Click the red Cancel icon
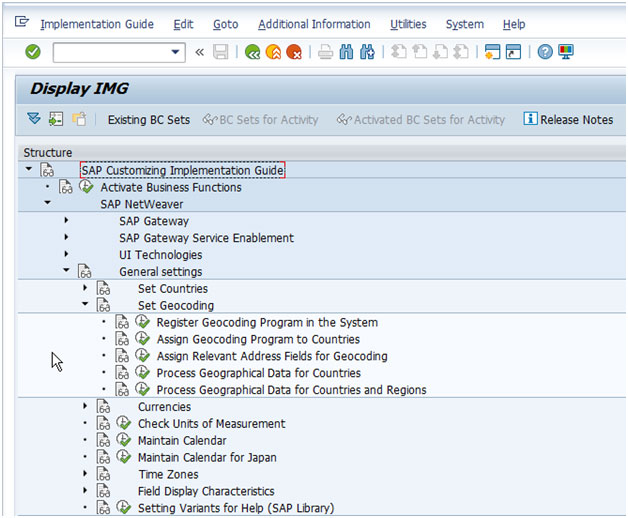This screenshot has width=628, height=518. (x=294, y=52)
